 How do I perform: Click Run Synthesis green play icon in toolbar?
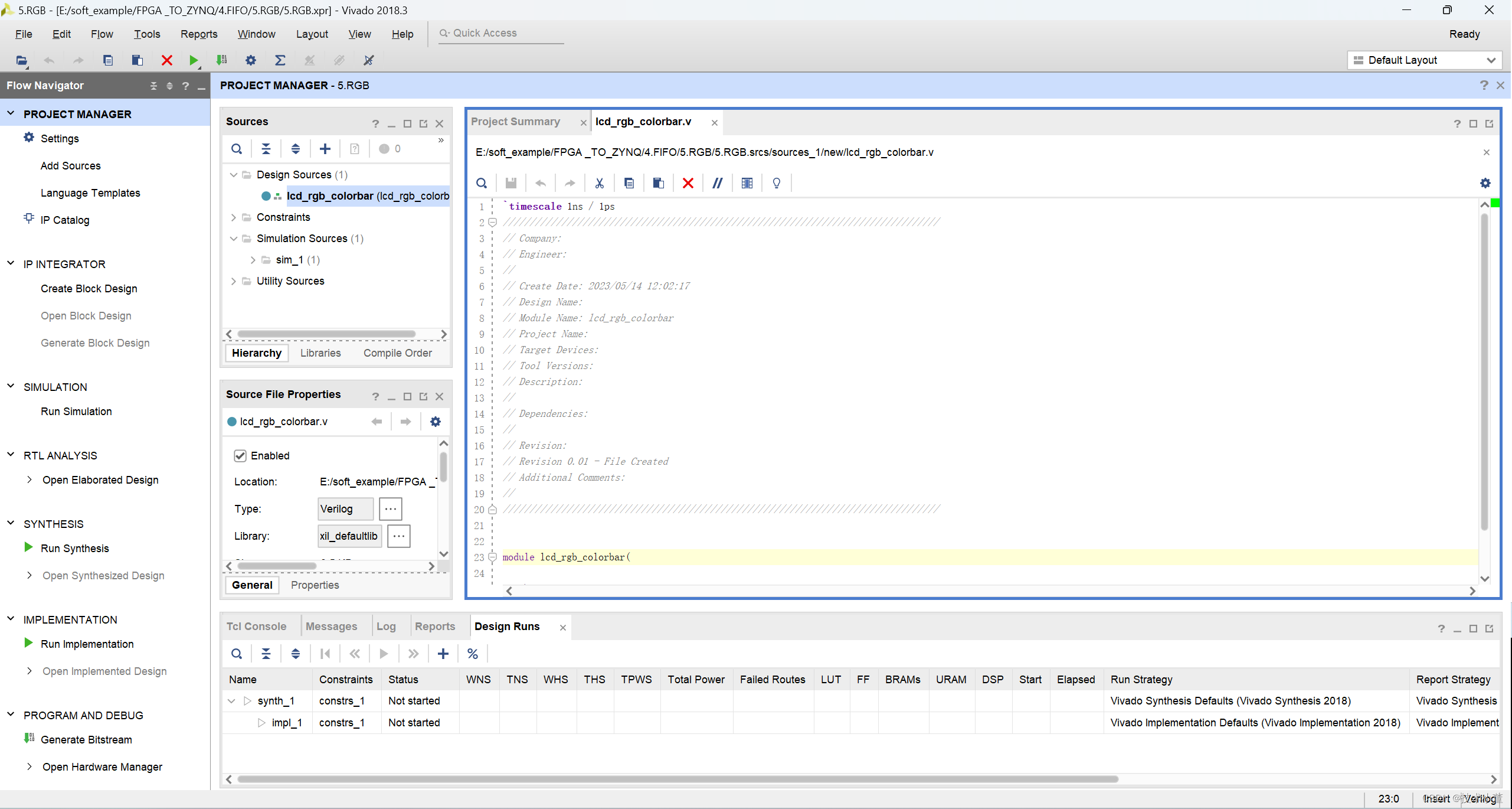tap(193, 60)
